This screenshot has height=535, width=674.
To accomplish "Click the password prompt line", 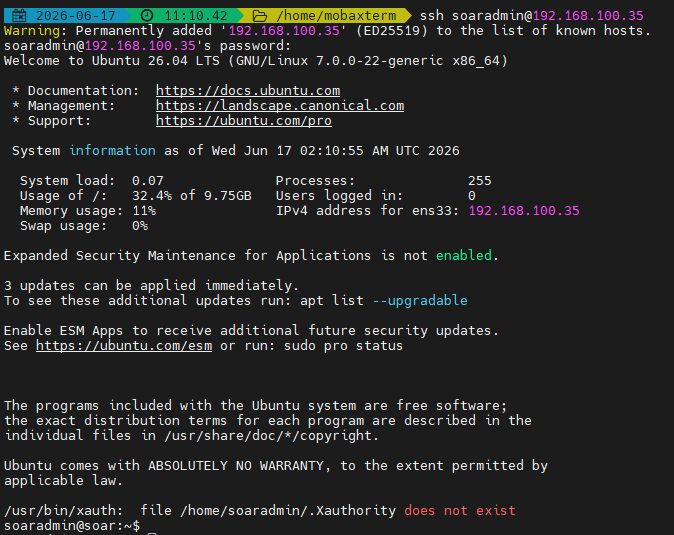I will (x=147, y=46).
